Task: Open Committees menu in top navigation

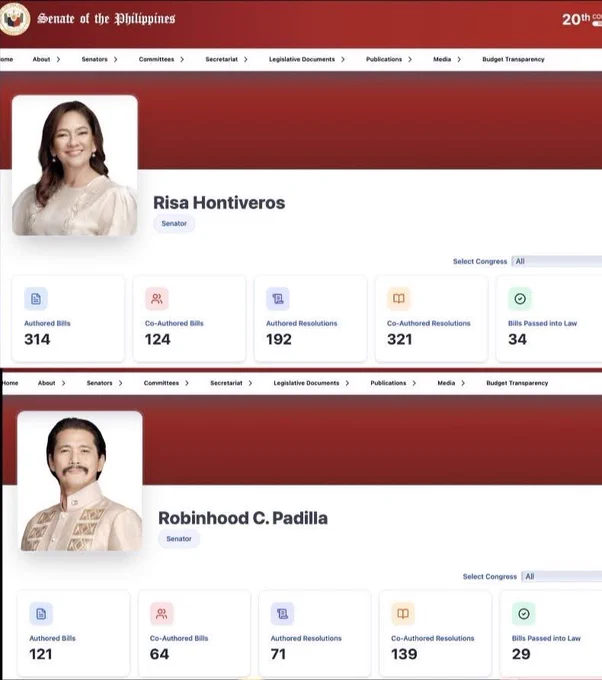Action: coord(157,59)
